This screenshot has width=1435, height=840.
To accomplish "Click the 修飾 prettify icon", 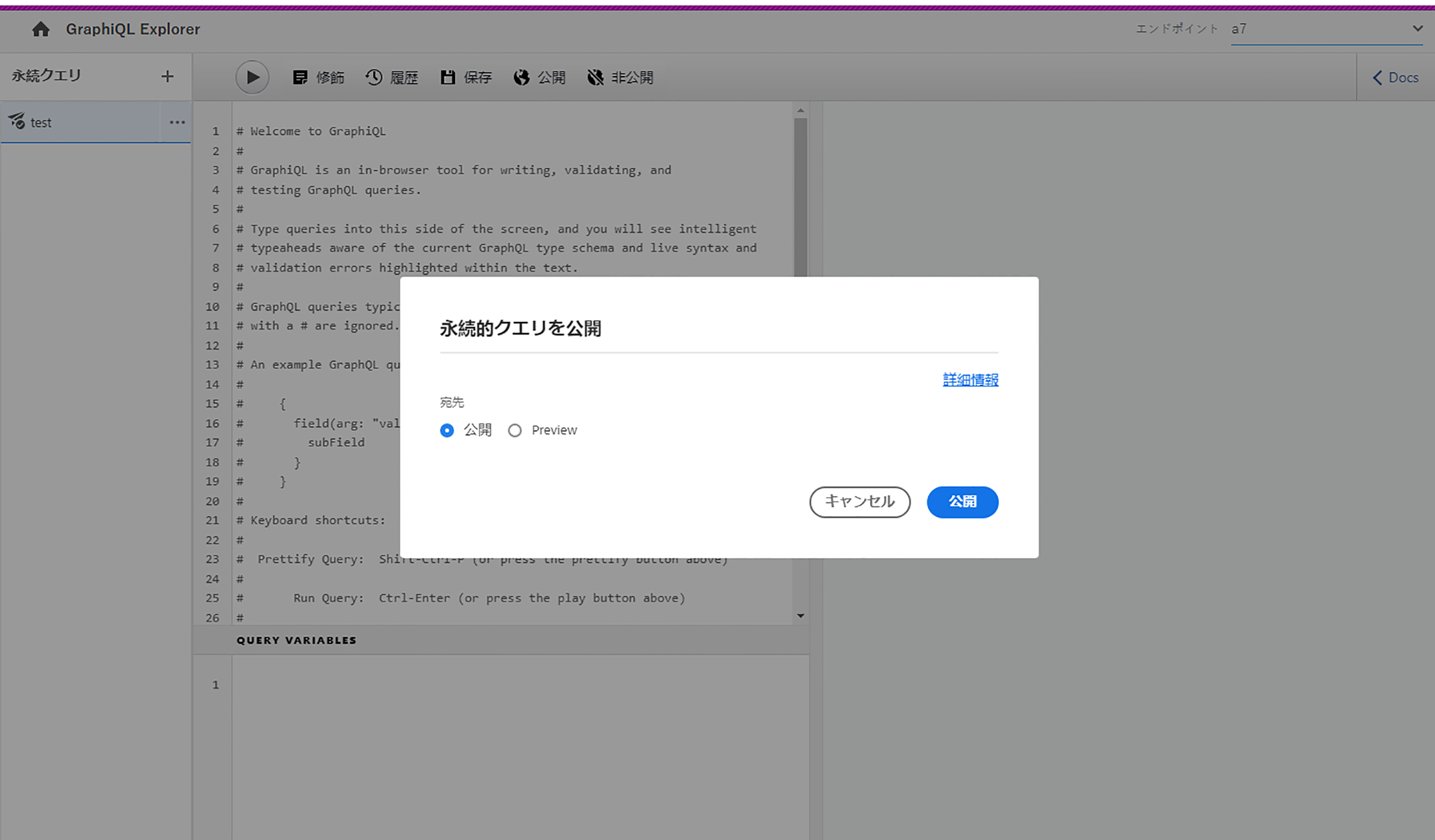I will [300, 77].
